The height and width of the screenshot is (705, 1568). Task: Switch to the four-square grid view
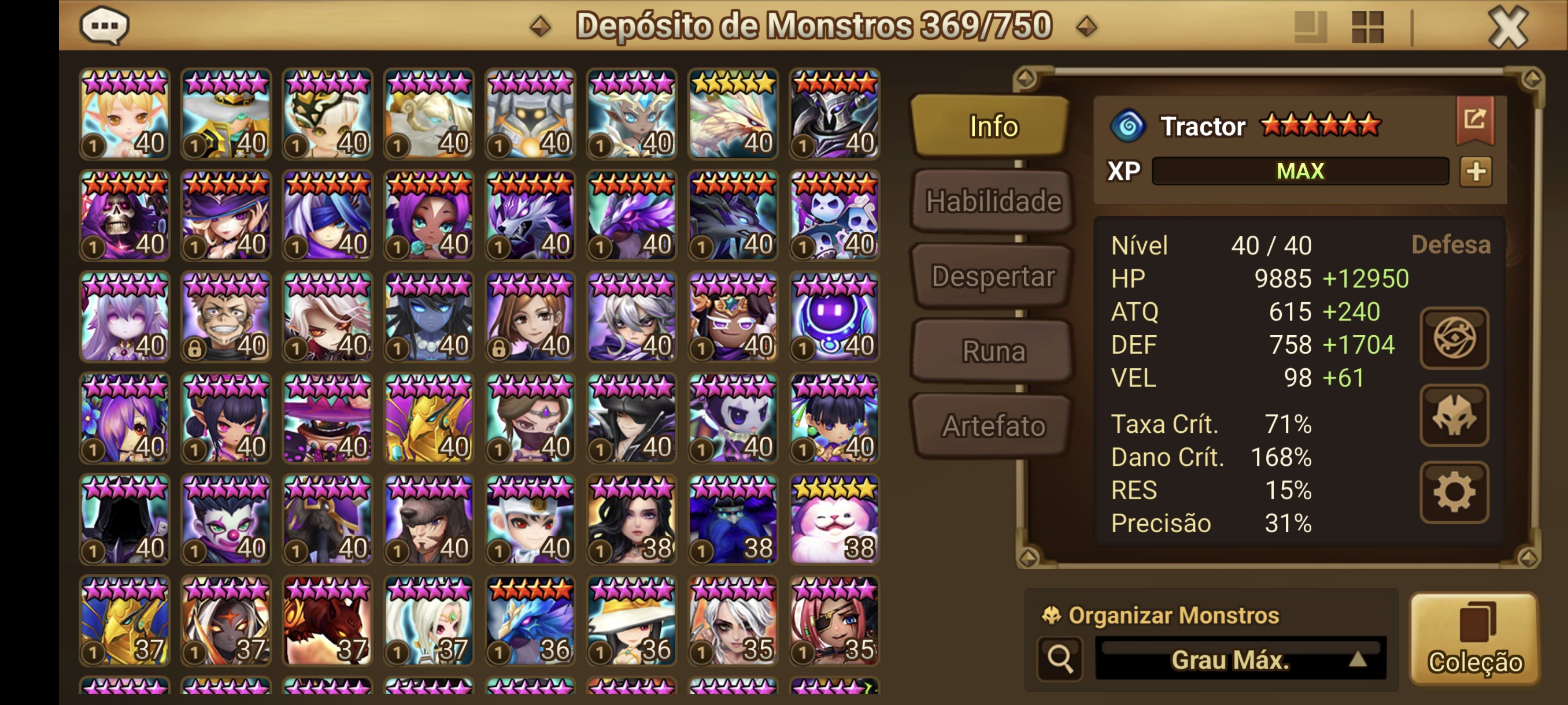coord(1367,27)
